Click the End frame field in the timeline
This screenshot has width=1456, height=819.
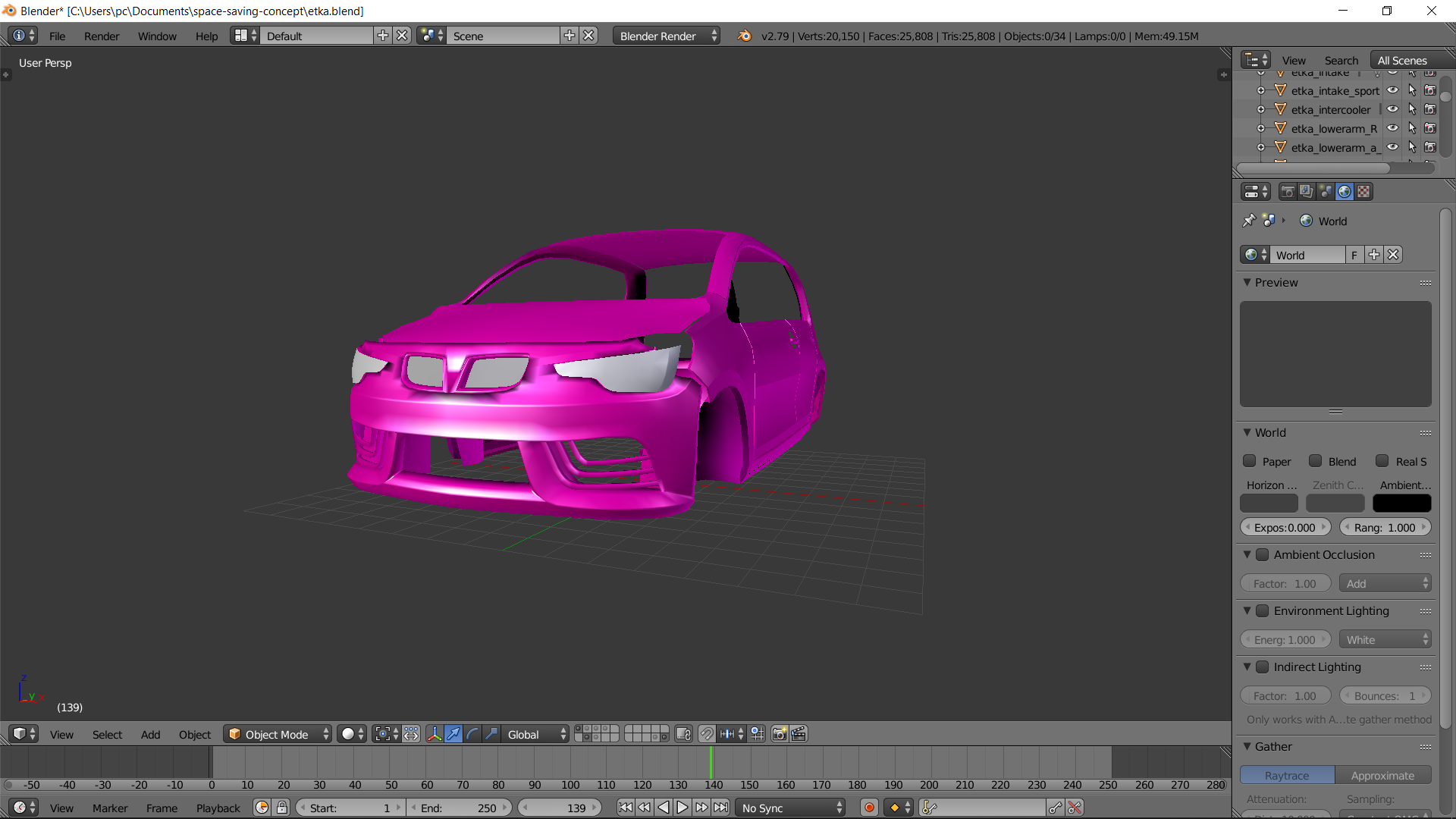tap(459, 808)
